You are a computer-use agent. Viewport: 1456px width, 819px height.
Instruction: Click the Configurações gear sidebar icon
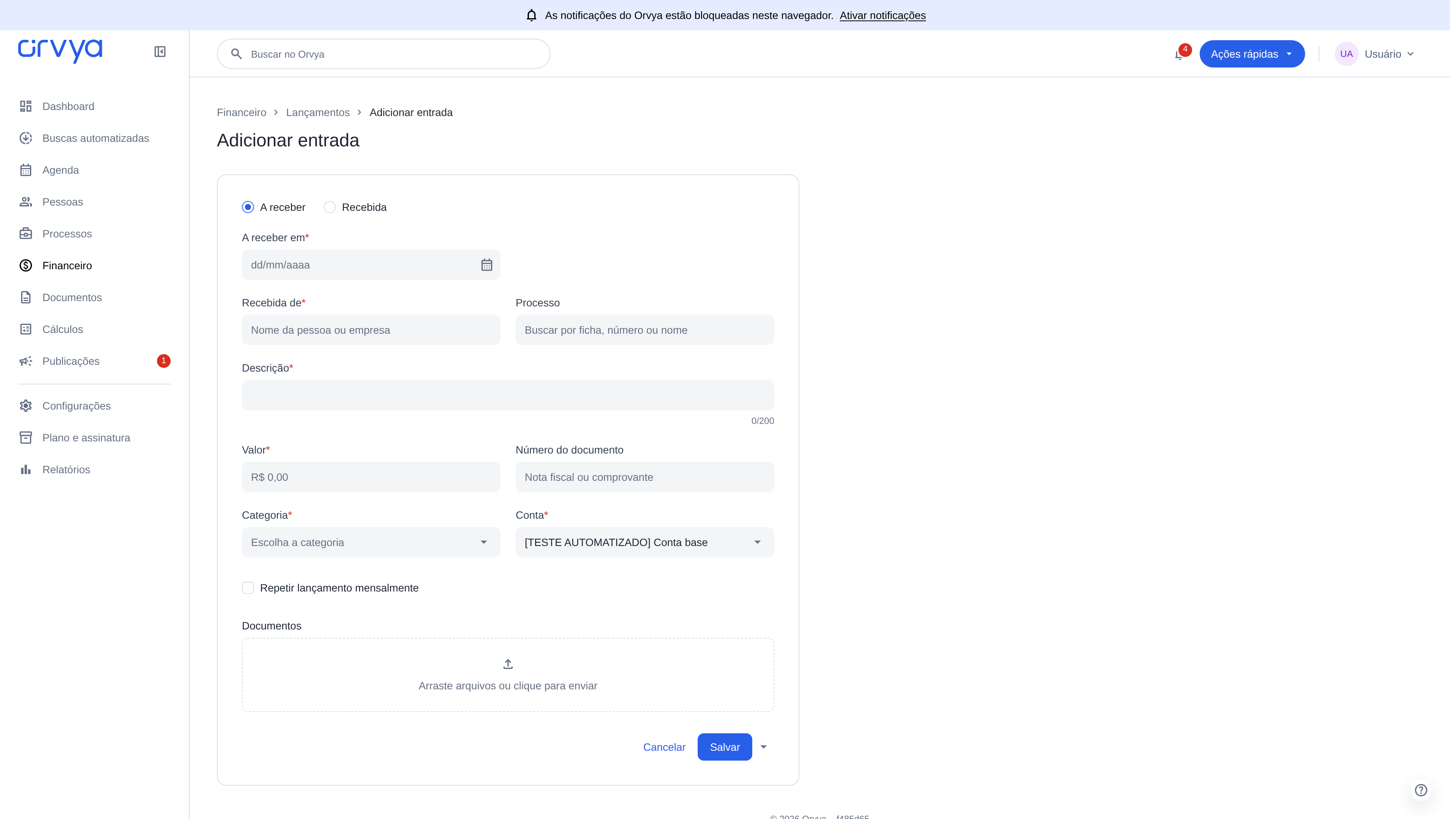(25, 406)
